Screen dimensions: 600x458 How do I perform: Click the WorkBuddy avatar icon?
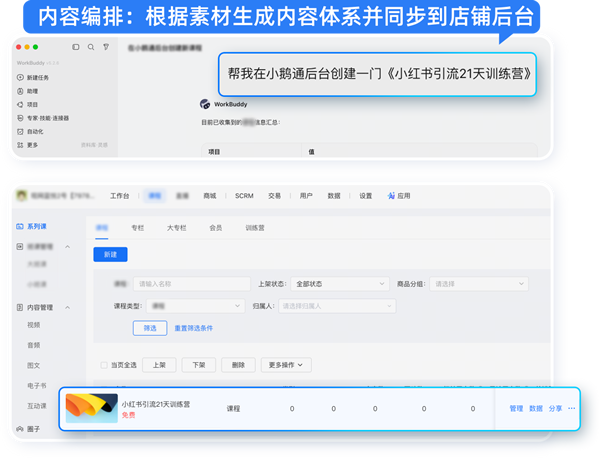tap(205, 104)
